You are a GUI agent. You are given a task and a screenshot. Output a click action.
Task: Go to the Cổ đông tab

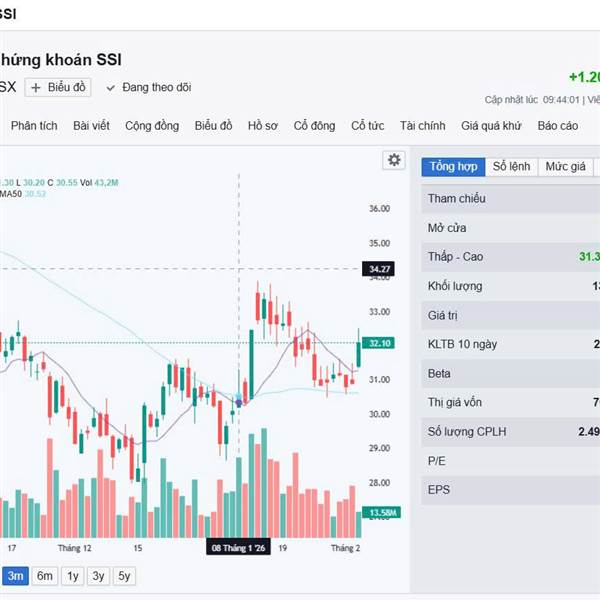(314, 126)
